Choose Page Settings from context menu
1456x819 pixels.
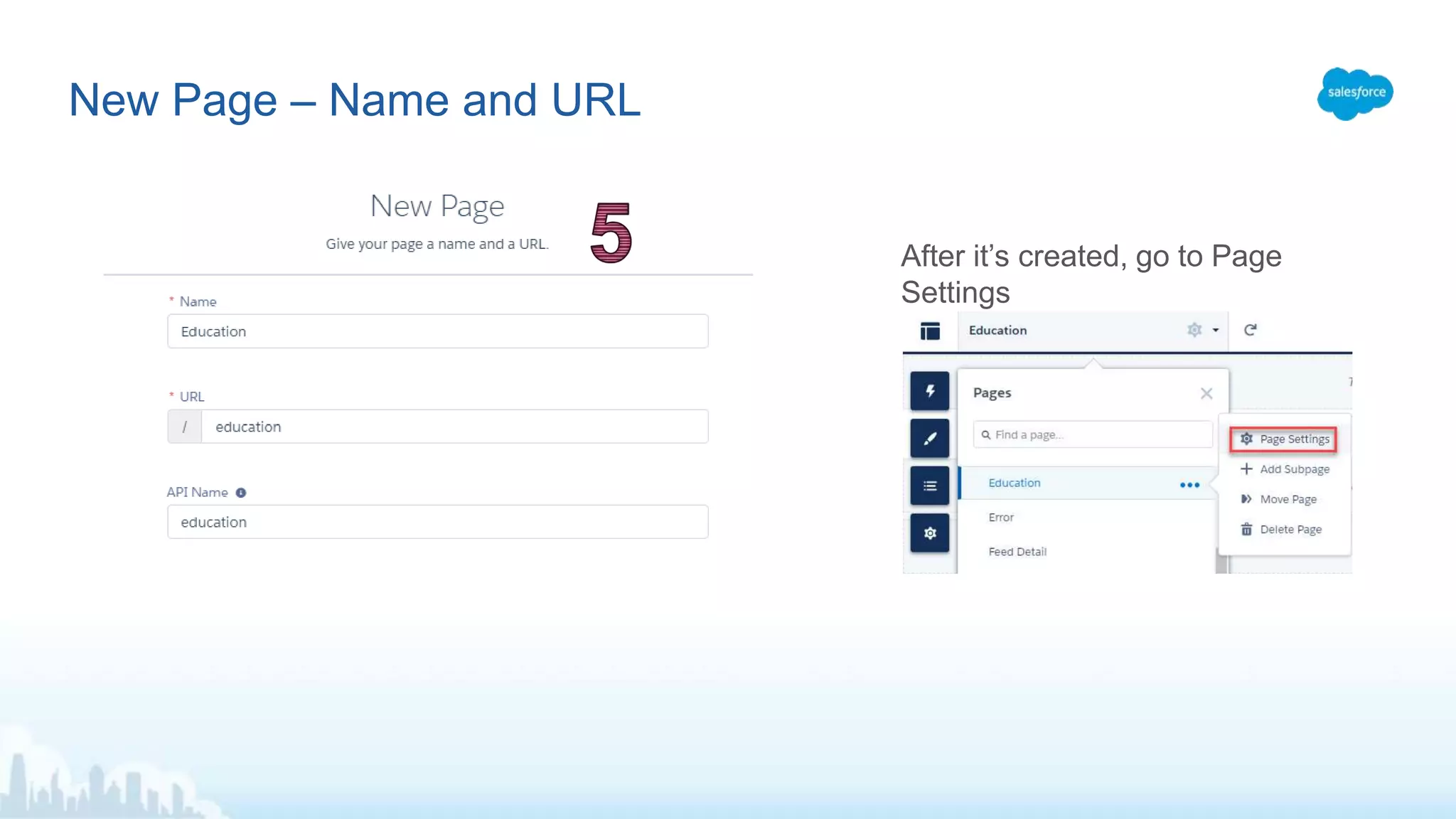pos(1283,439)
